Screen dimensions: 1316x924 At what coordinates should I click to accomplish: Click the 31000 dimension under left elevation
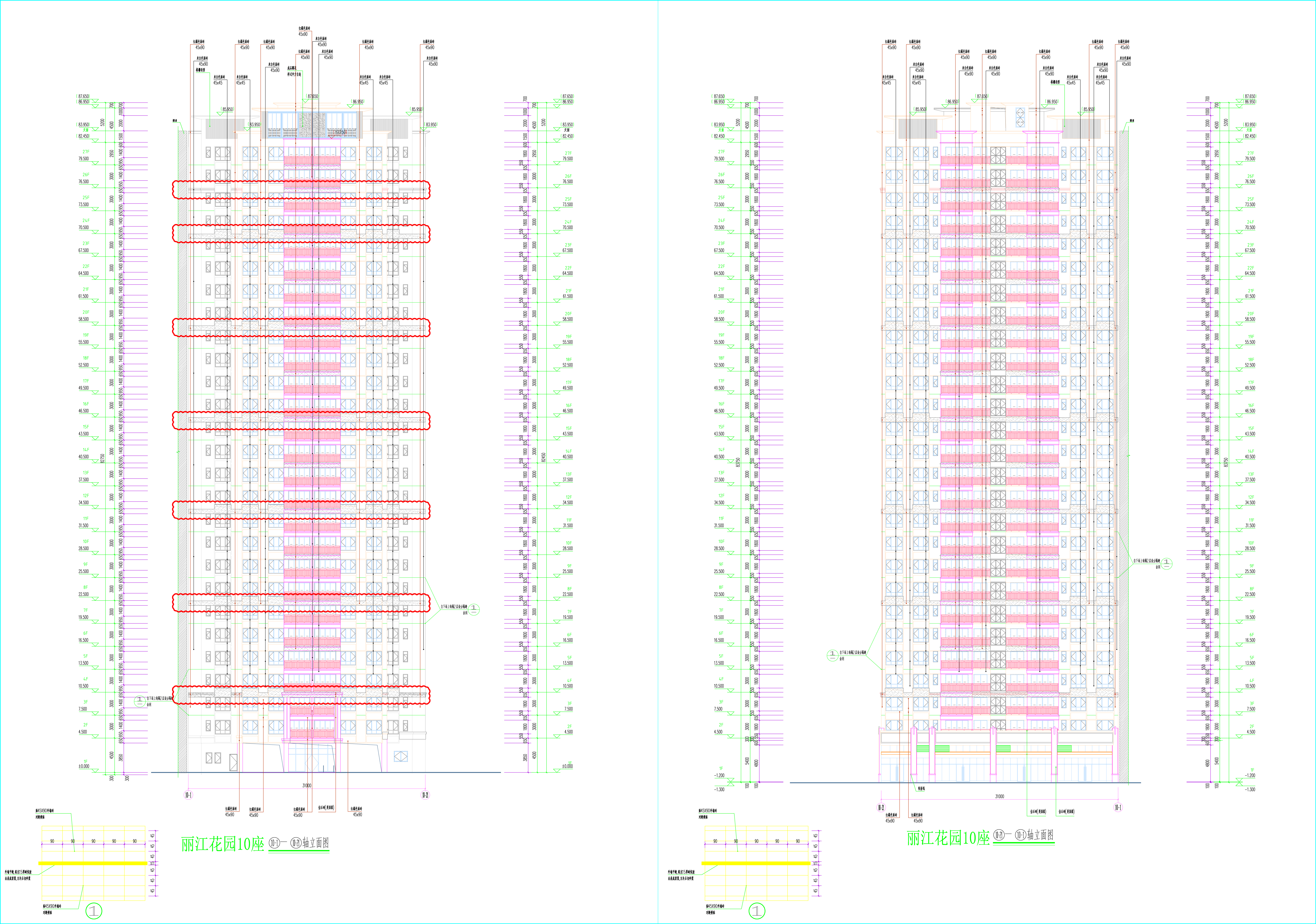(307, 786)
